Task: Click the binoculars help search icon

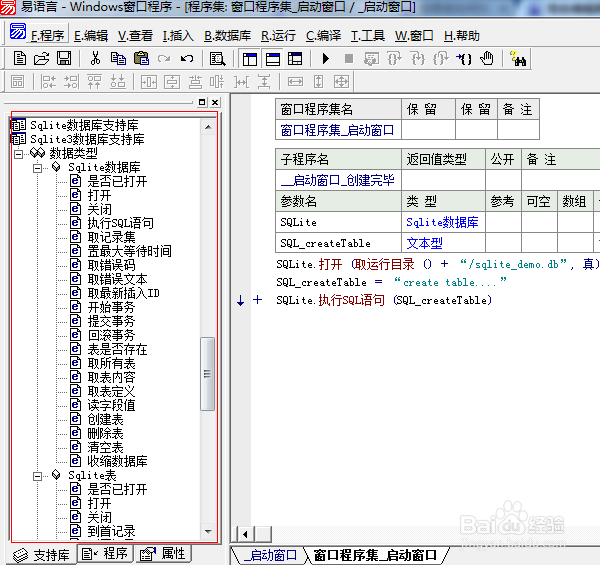Action: click(518, 59)
